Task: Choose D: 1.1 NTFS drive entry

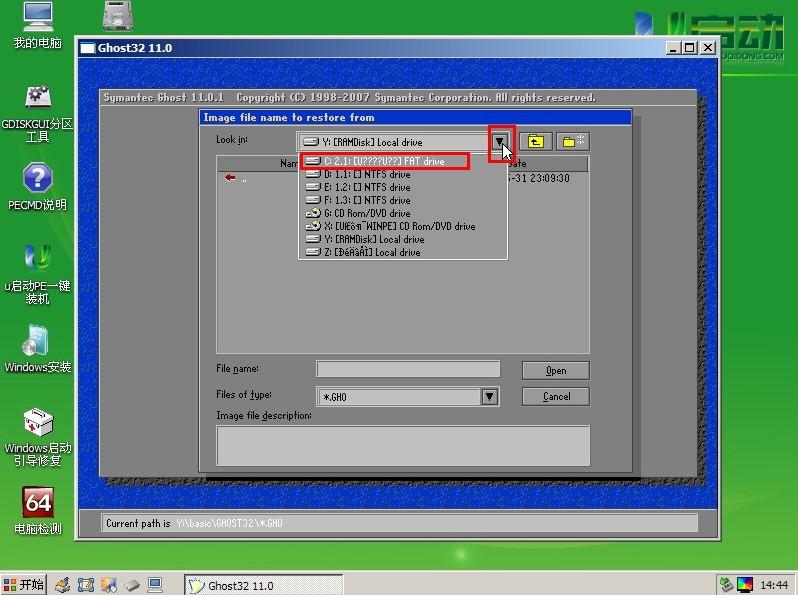Action: (366, 174)
